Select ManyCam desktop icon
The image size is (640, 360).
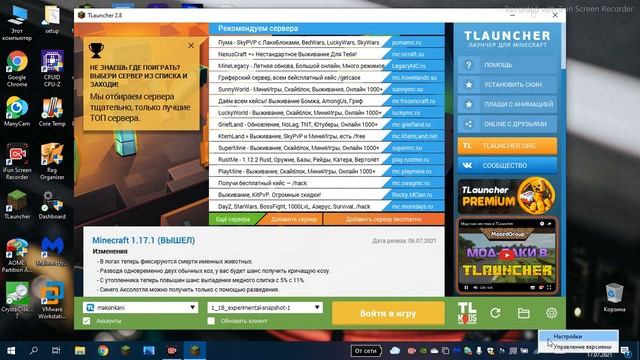tap(17, 111)
